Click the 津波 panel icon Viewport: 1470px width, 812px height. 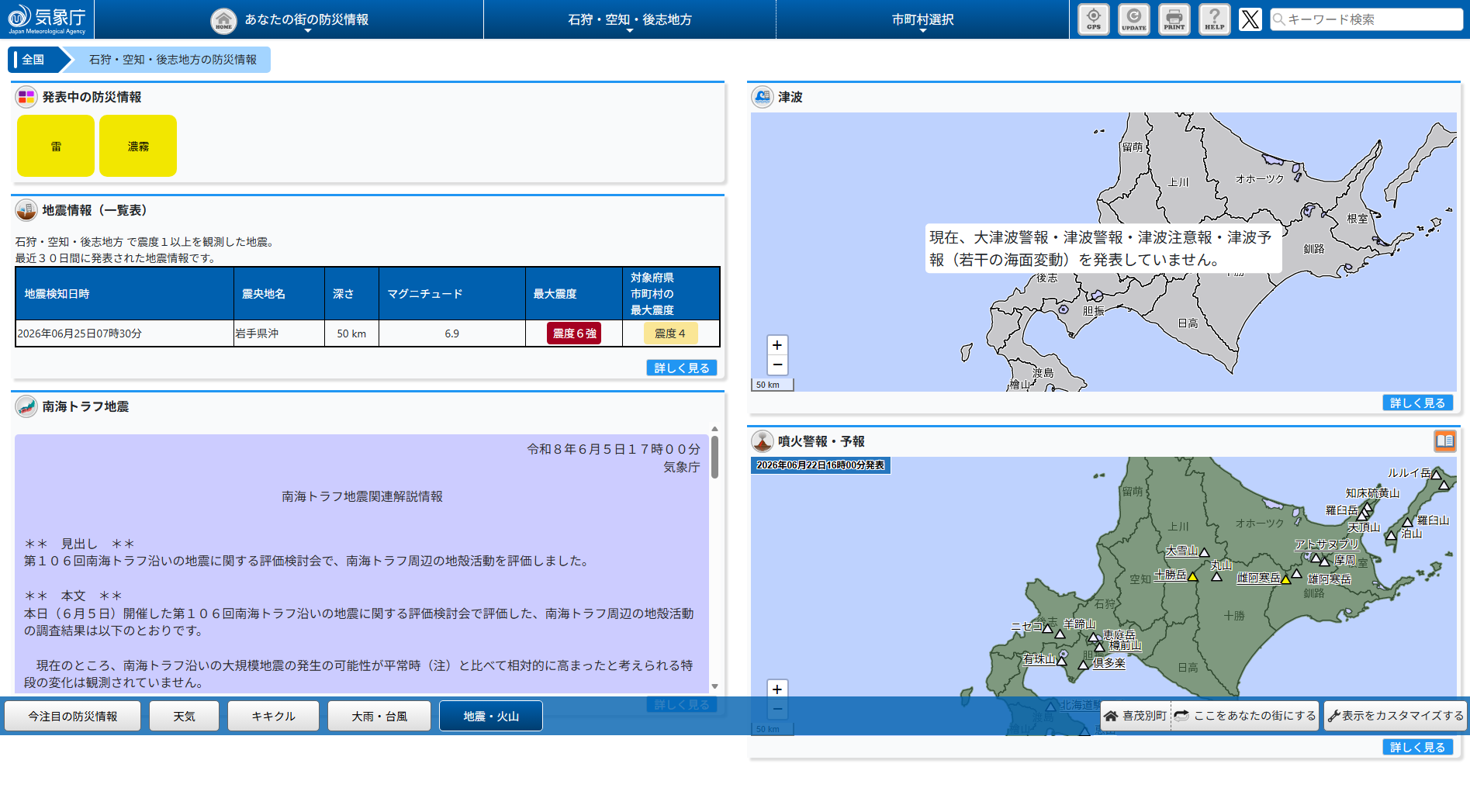(763, 97)
